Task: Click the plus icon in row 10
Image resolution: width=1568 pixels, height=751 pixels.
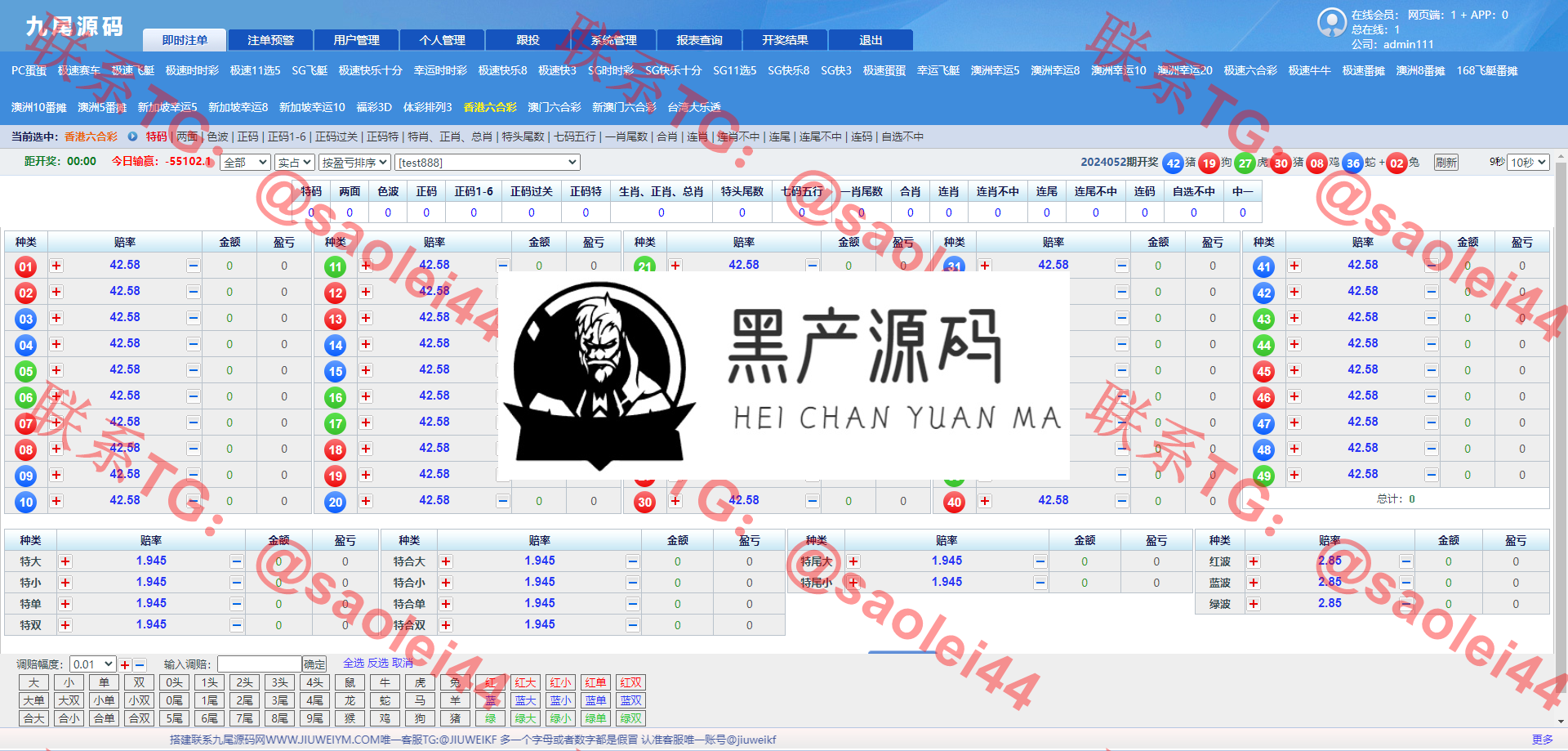Action: tap(56, 501)
